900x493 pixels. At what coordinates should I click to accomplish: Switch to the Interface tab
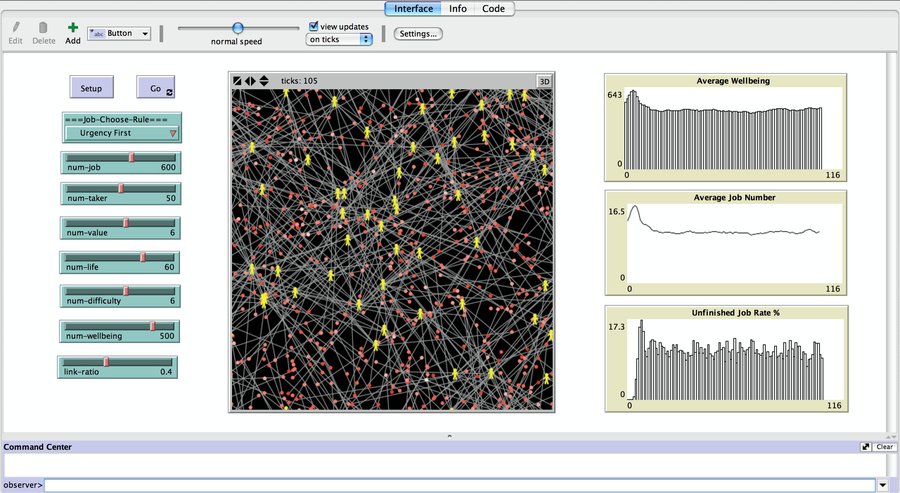pos(413,9)
